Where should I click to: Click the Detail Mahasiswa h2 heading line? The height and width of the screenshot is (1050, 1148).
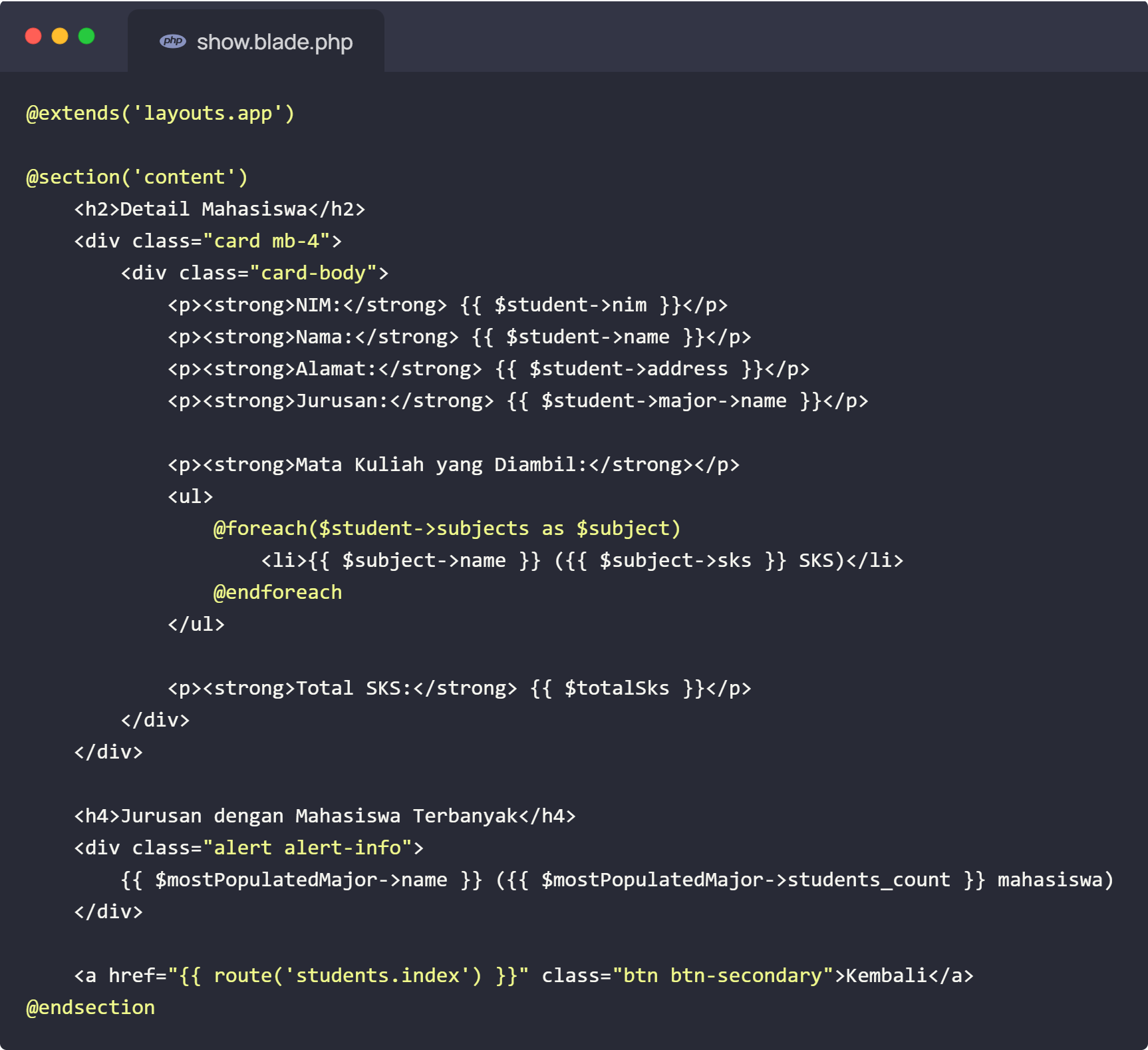[219, 209]
